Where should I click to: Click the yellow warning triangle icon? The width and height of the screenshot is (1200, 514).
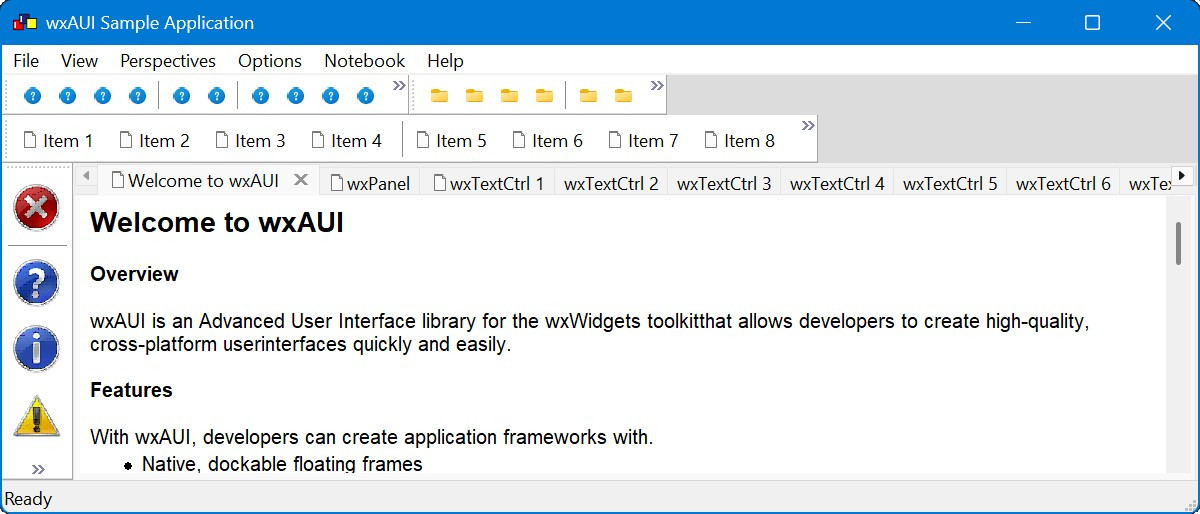pos(36,416)
